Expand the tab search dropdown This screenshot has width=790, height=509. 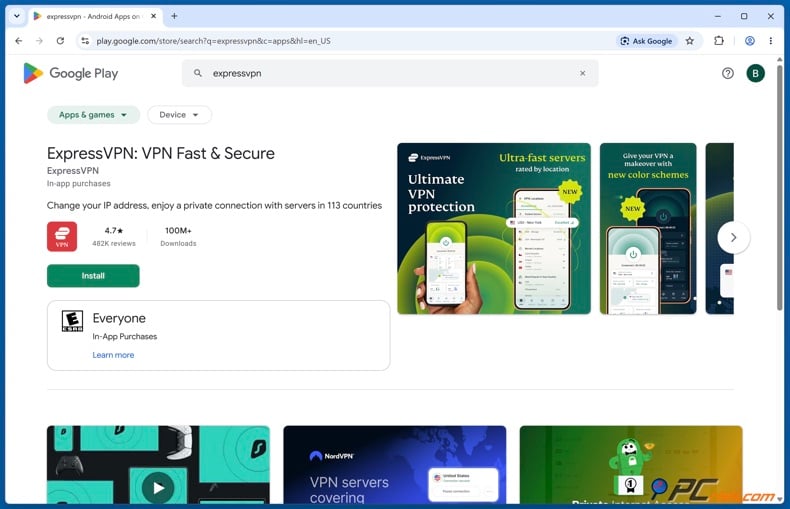pyautogui.click(x=17, y=16)
